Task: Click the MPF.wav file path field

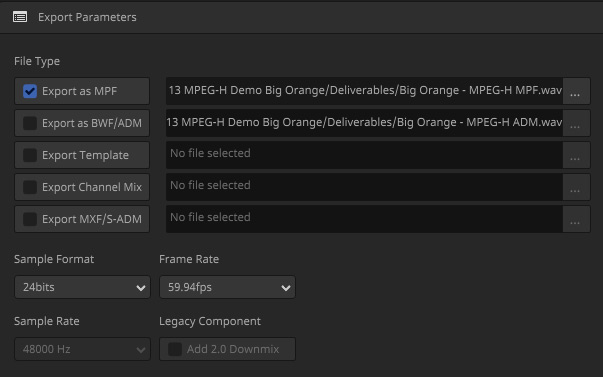Action: point(364,91)
